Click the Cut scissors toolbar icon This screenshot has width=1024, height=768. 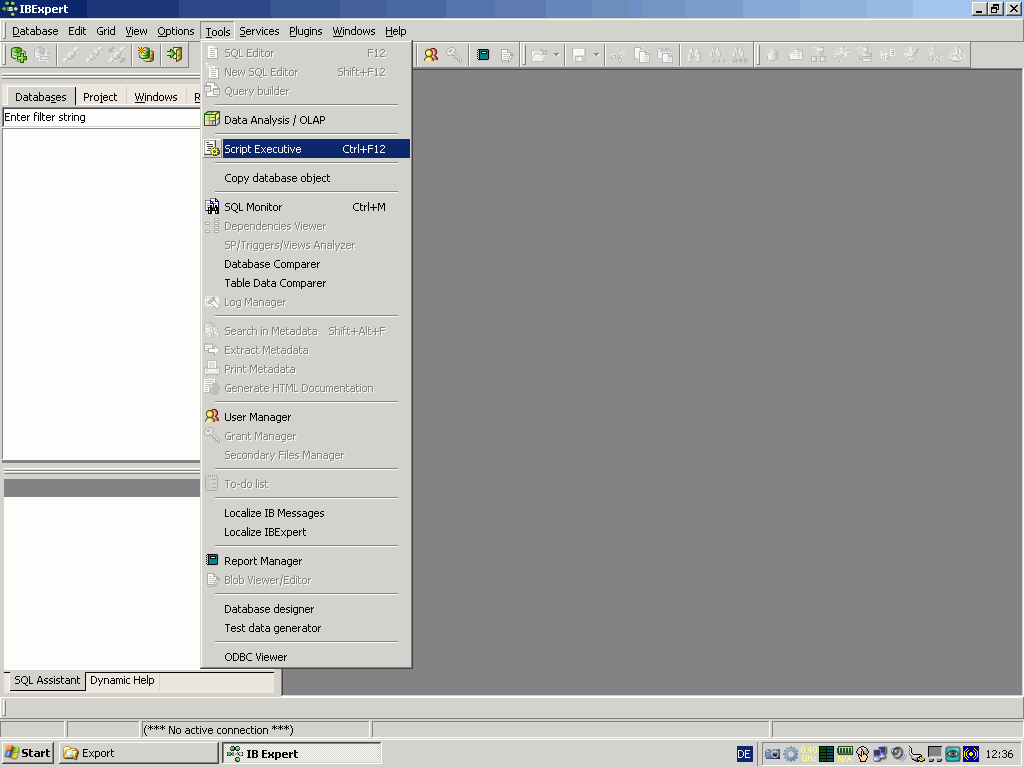618,55
